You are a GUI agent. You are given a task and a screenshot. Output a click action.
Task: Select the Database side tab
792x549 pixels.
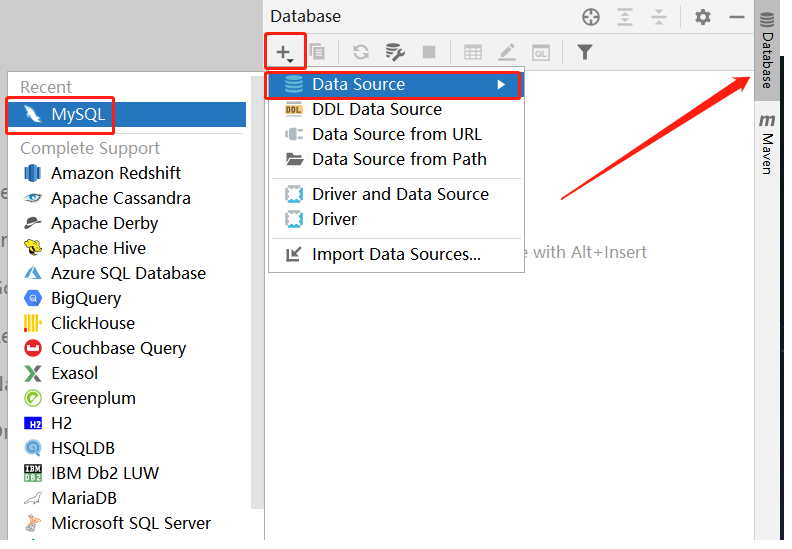[x=767, y=51]
